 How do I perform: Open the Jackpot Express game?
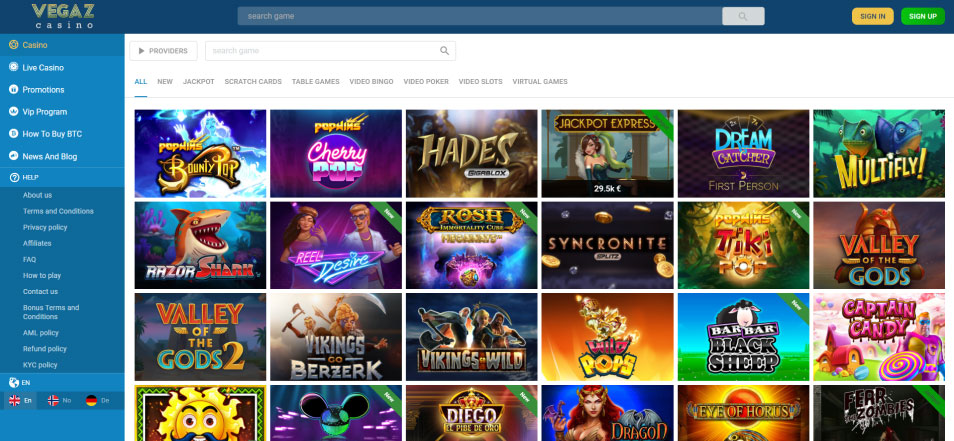point(607,154)
